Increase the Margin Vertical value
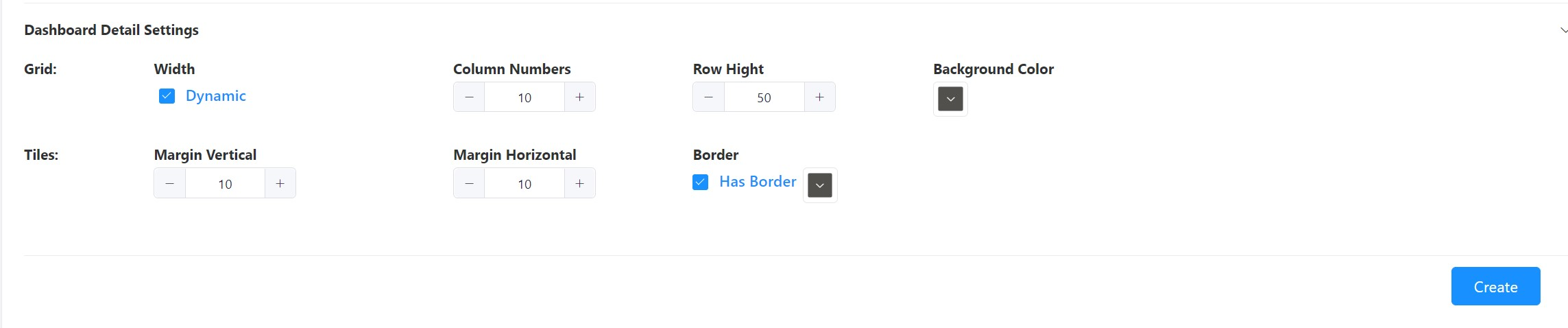 tap(280, 183)
